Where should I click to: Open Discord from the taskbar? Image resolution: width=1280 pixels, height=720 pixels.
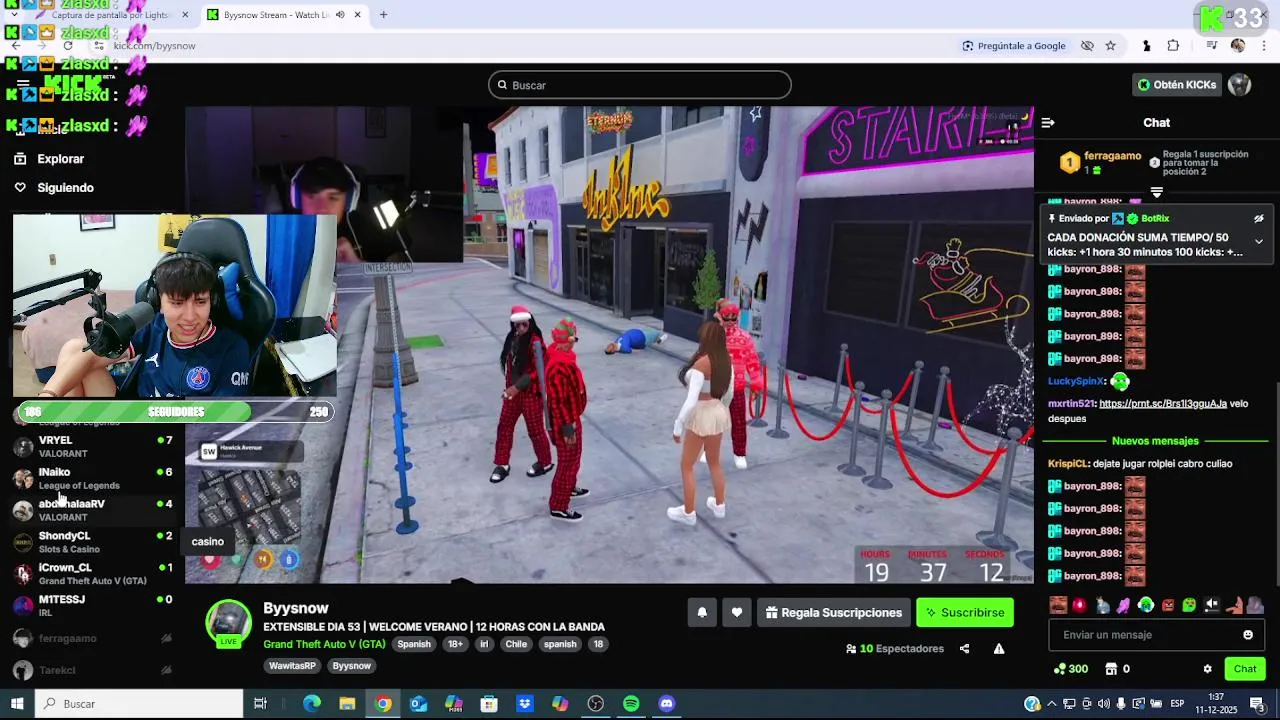667,704
